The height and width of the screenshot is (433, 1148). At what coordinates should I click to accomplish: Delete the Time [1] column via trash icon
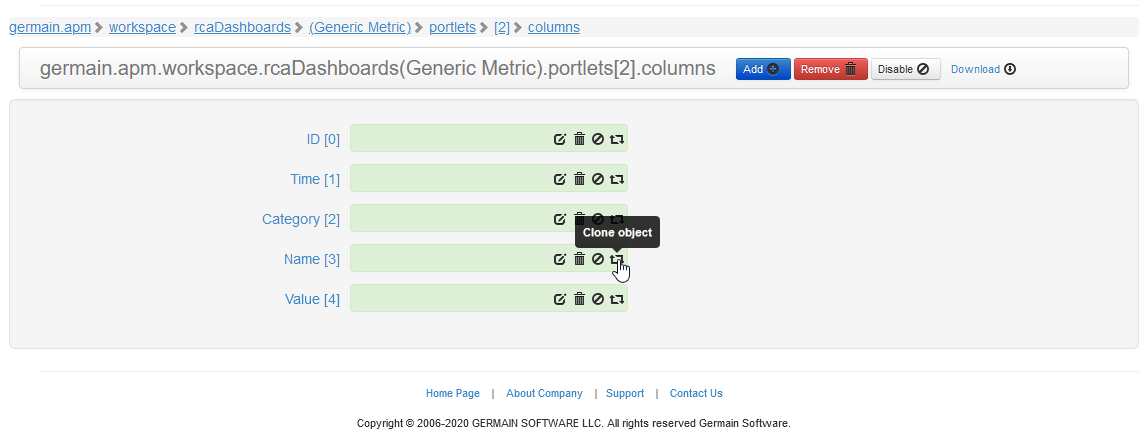579,179
